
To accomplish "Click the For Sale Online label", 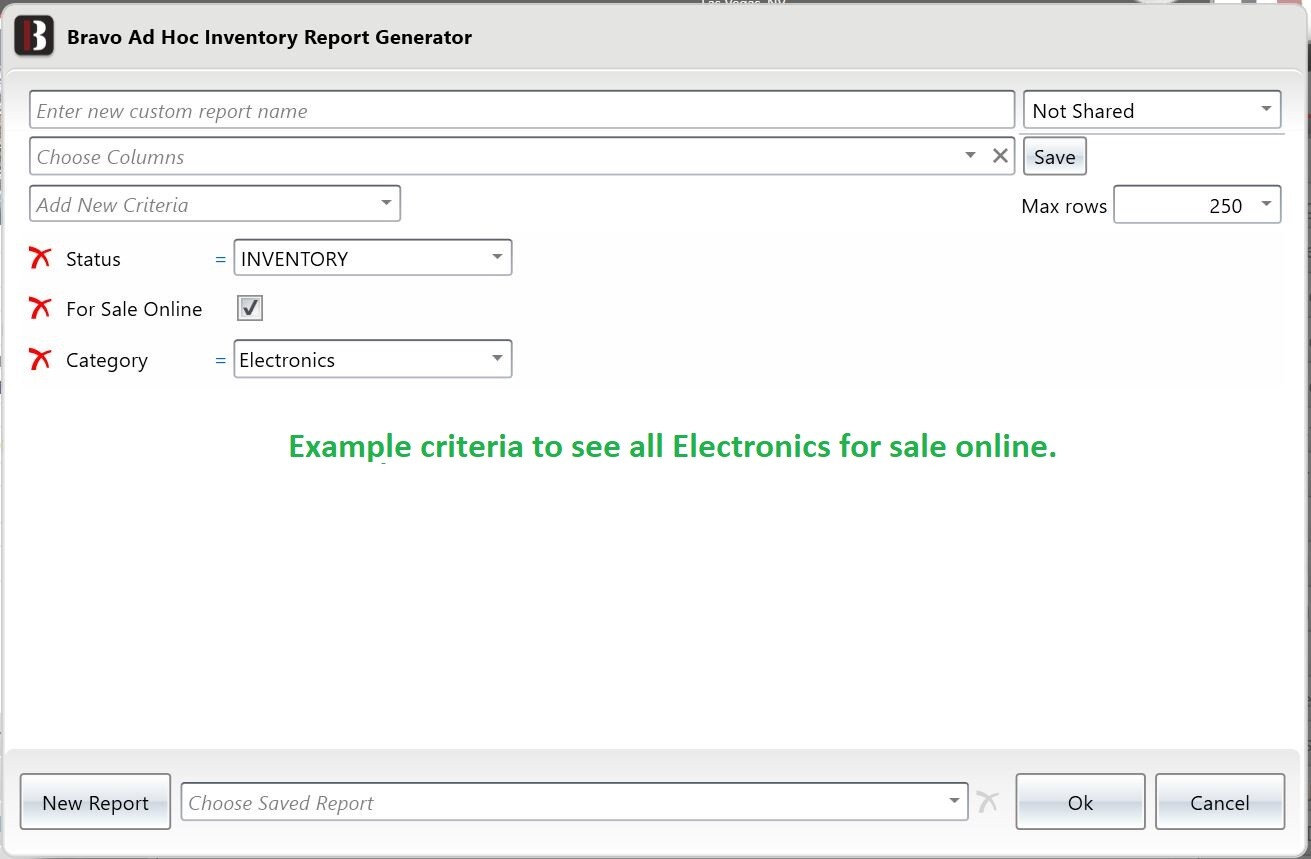I will pos(134,309).
